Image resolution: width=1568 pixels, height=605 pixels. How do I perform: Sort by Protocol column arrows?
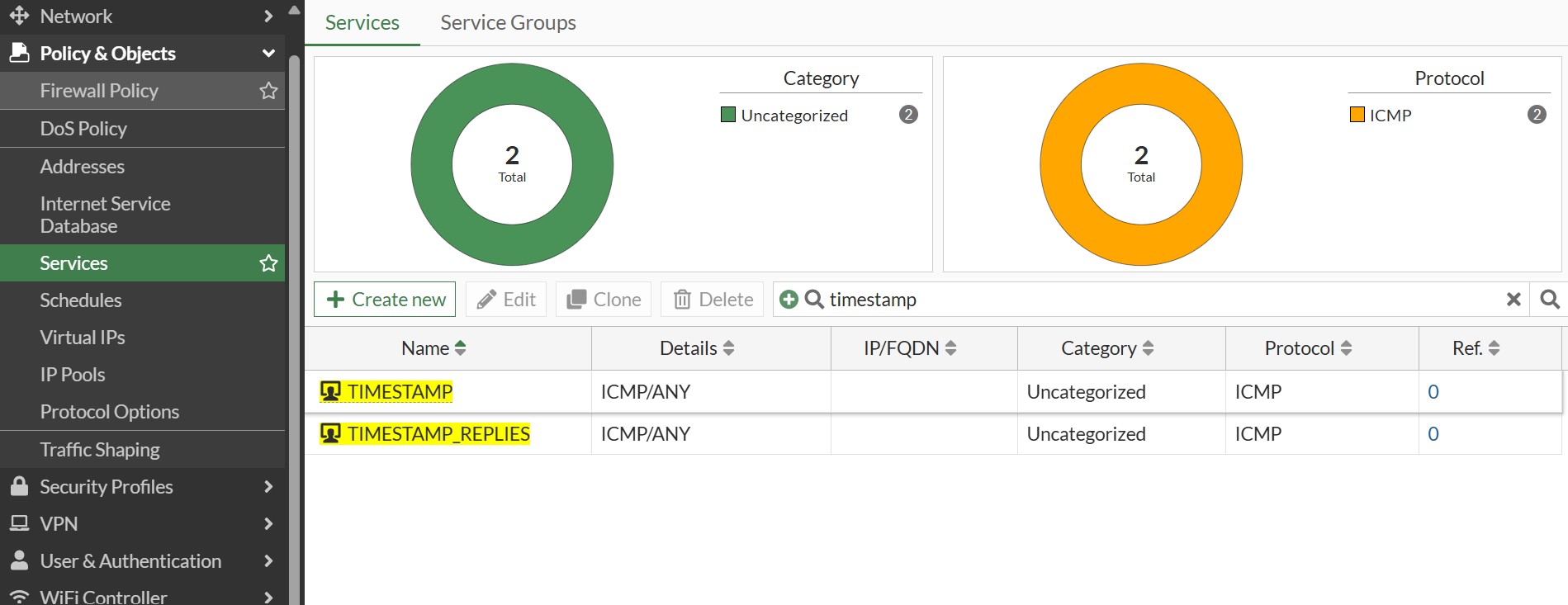click(1346, 348)
